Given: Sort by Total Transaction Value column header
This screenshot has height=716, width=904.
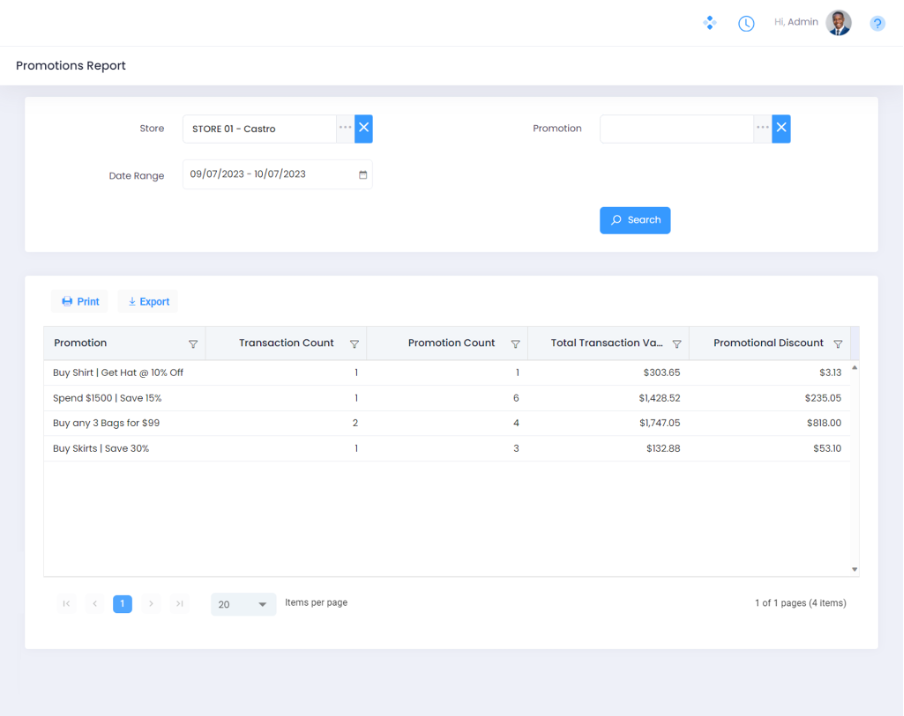Looking at the screenshot, I should pyautogui.click(x=606, y=343).
